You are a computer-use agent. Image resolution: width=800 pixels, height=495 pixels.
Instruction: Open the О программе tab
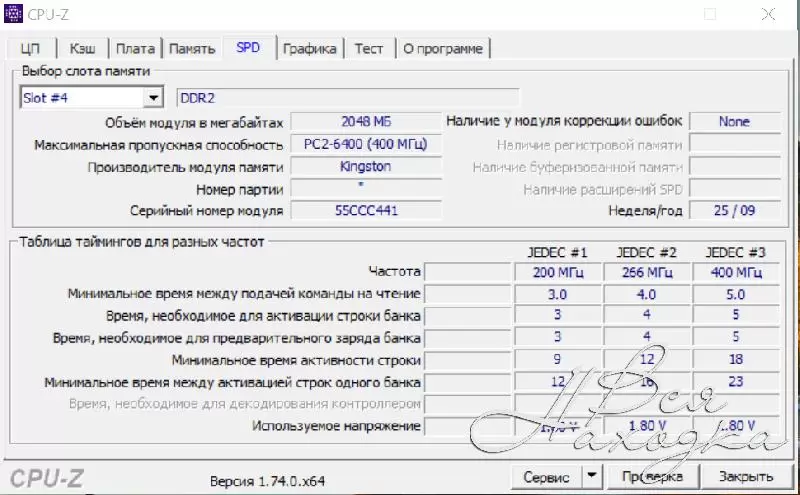pyautogui.click(x=443, y=49)
